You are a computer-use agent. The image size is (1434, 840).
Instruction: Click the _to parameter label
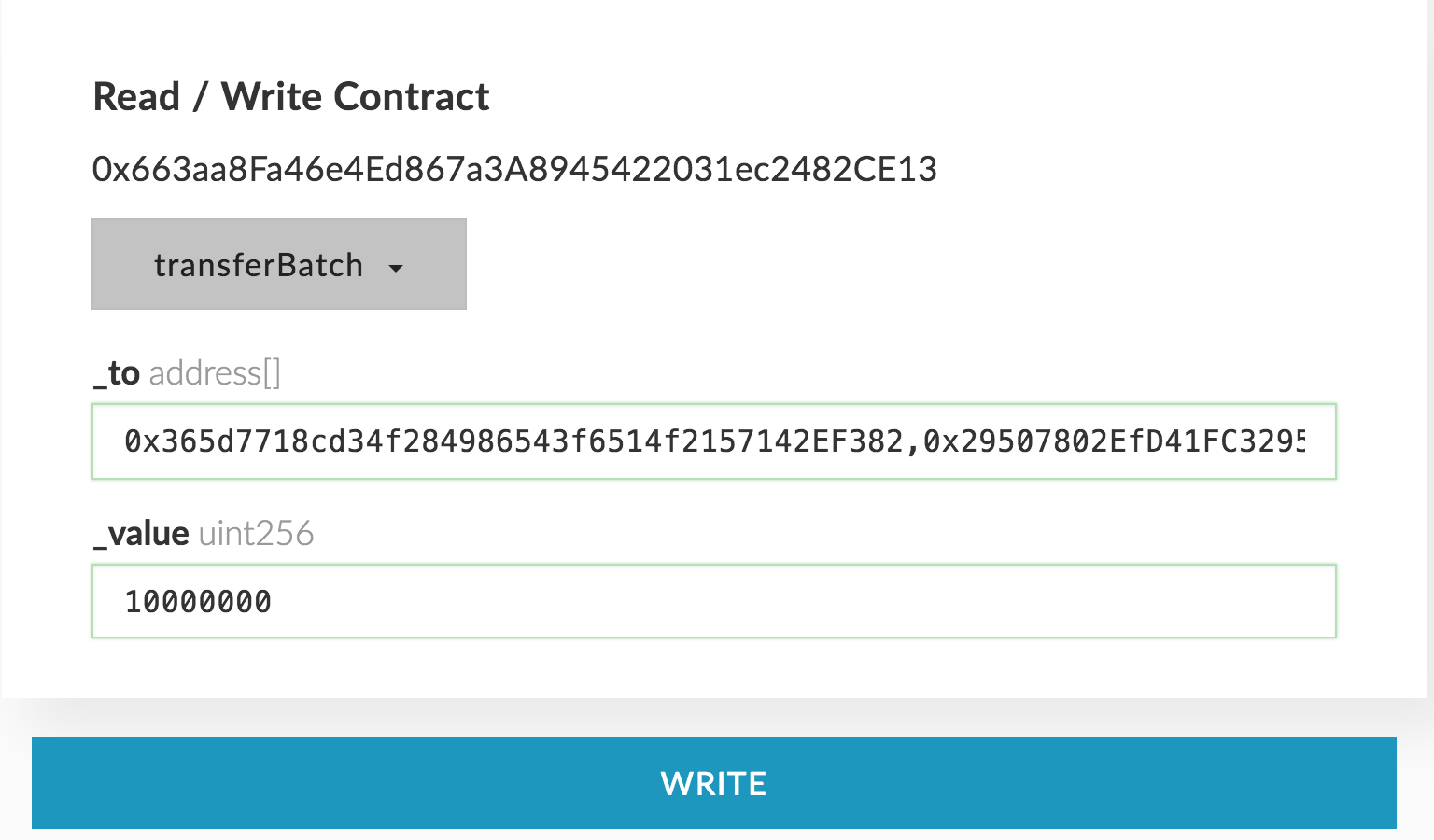tap(118, 373)
